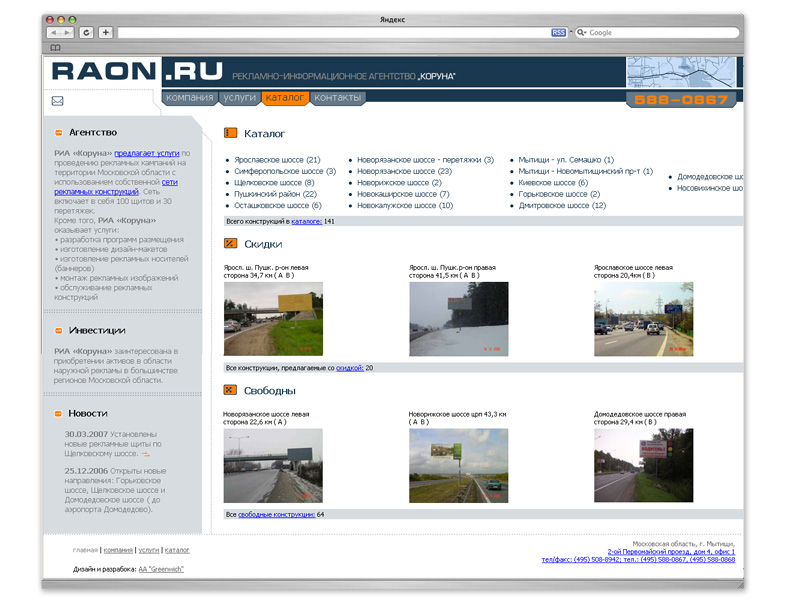Open Новорижское шоссе црп 43,3 км photo

pos(459,465)
